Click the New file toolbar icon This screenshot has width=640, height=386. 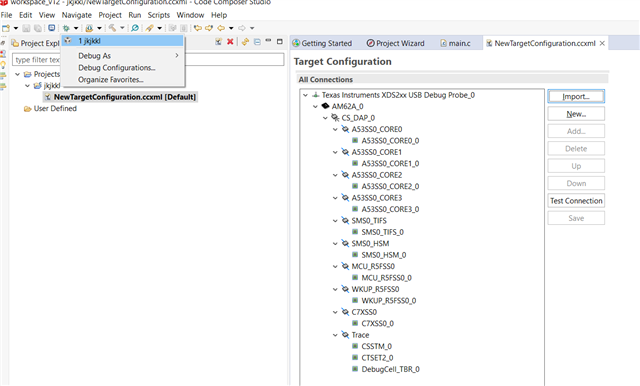click(x=6, y=28)
